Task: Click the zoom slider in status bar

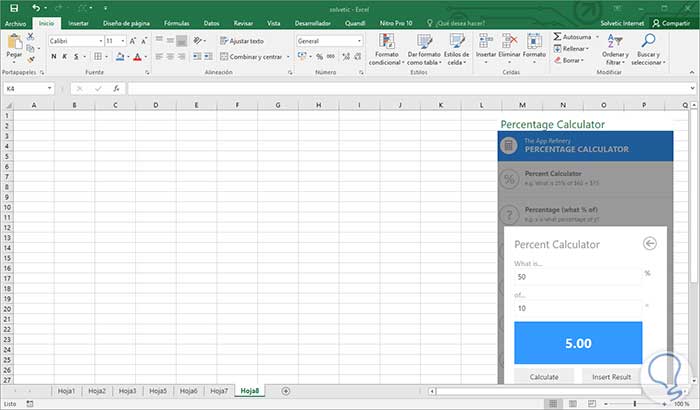Action: (634, 404)
